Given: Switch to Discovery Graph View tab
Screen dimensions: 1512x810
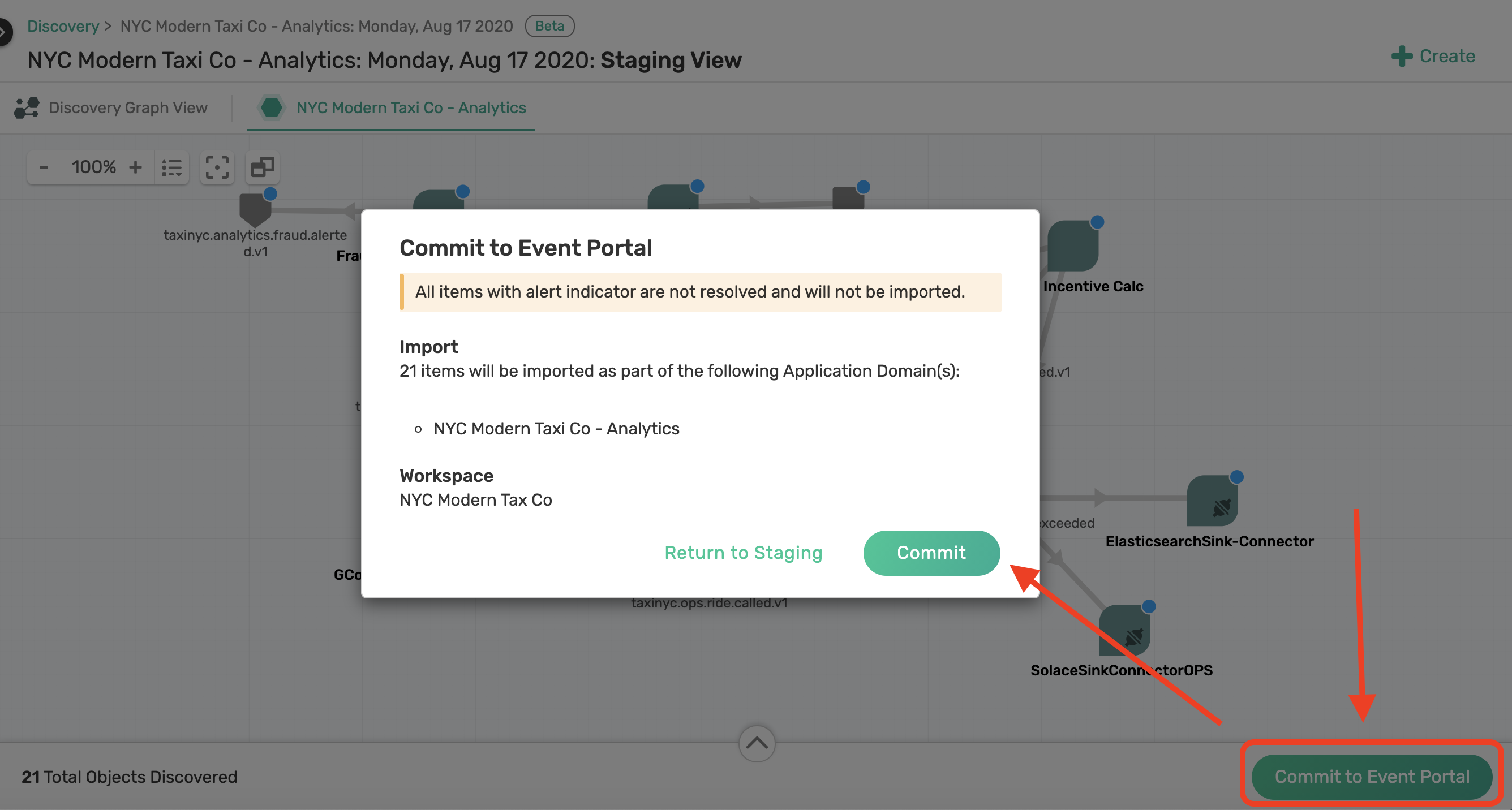Looking at the screenshot, I should 112,107.
